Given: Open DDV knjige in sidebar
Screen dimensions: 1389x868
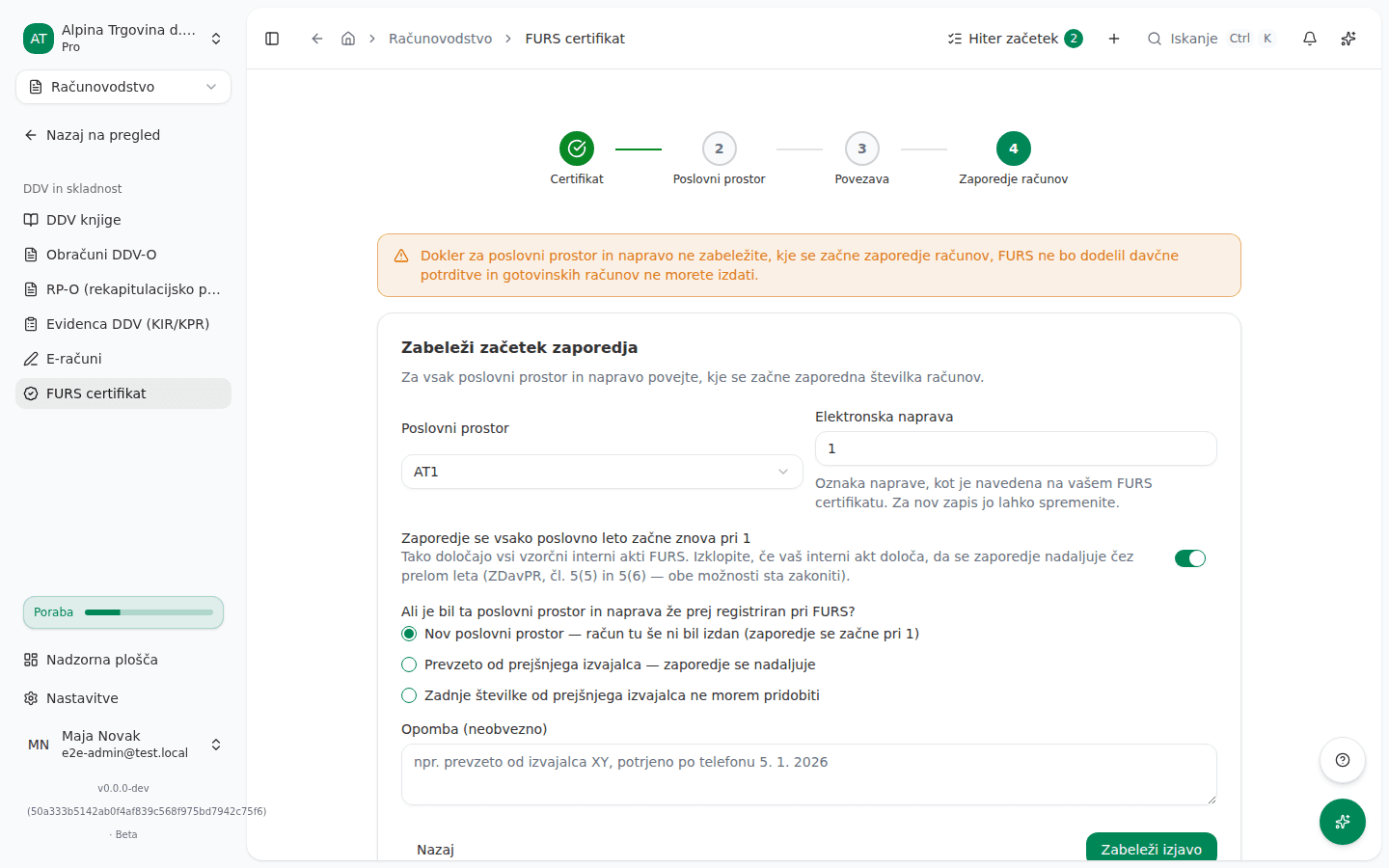Looking at the screenshot, I should pos(123,220).
